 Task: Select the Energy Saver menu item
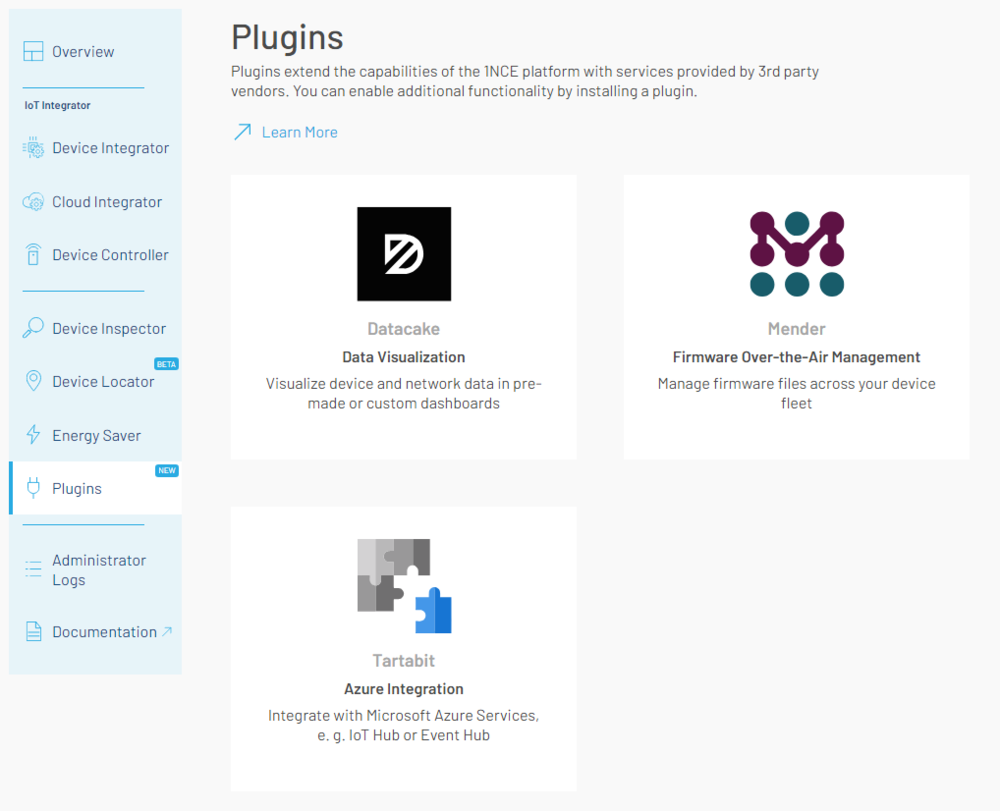tap(96, 436)
